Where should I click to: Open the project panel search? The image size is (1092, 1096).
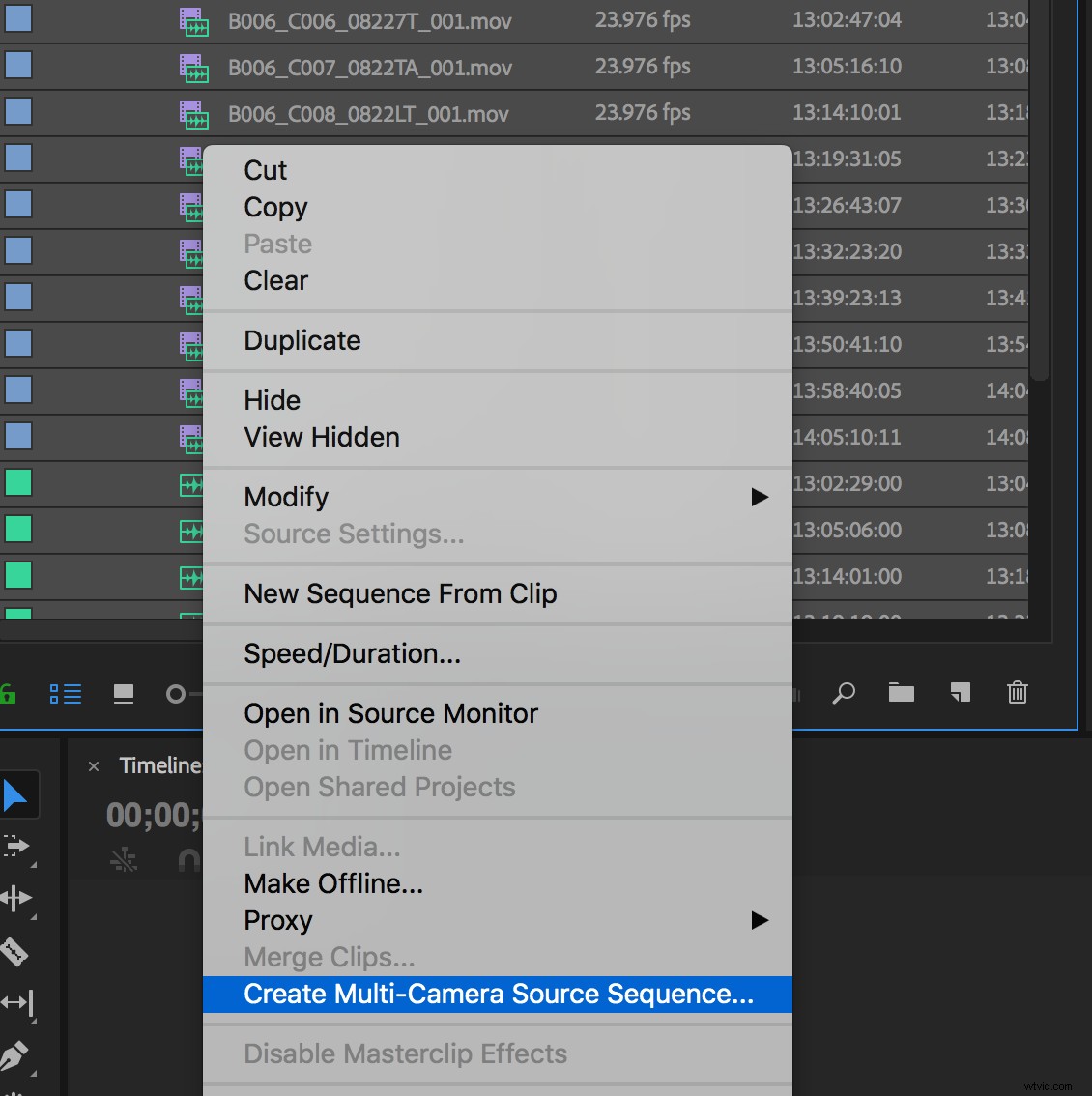click(x=844, y=693)
